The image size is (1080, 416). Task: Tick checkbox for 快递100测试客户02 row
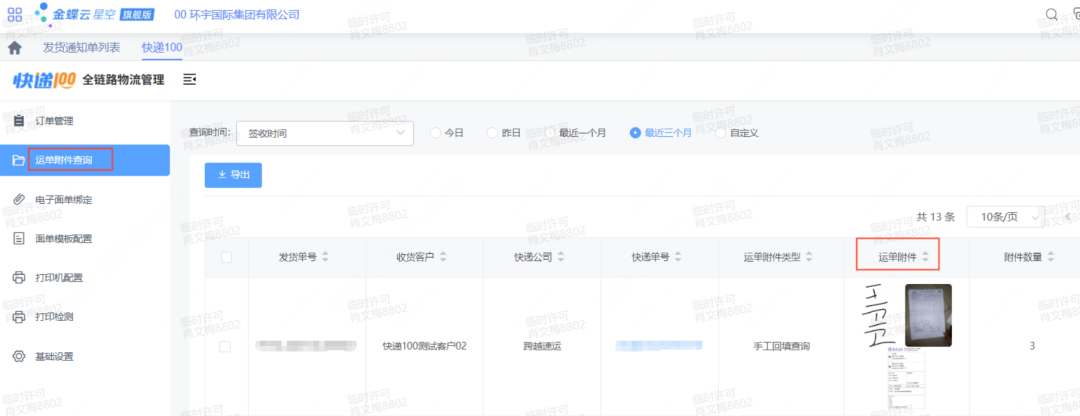(225, 346)
